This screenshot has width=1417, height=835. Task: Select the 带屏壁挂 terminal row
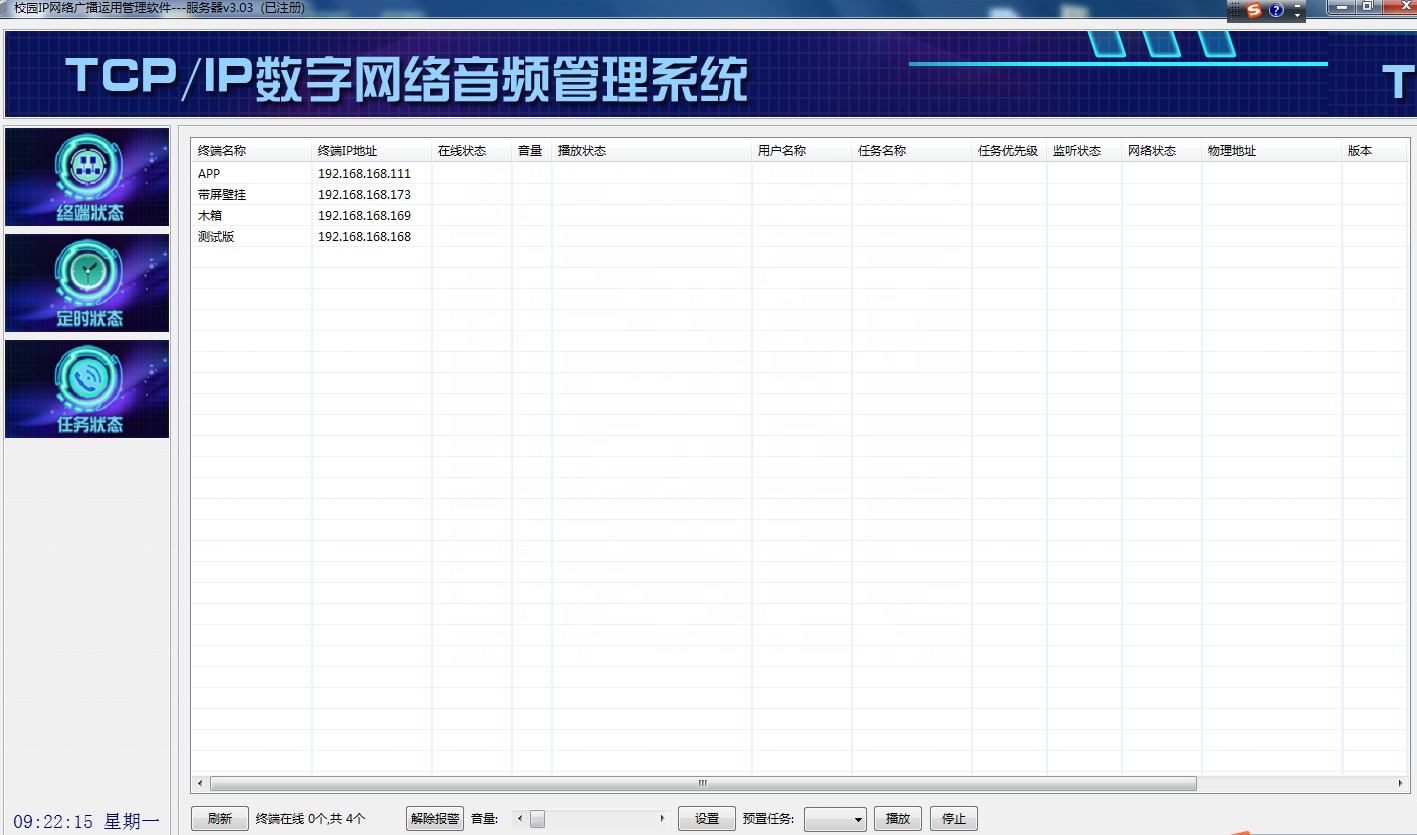(x=222, y=195)
